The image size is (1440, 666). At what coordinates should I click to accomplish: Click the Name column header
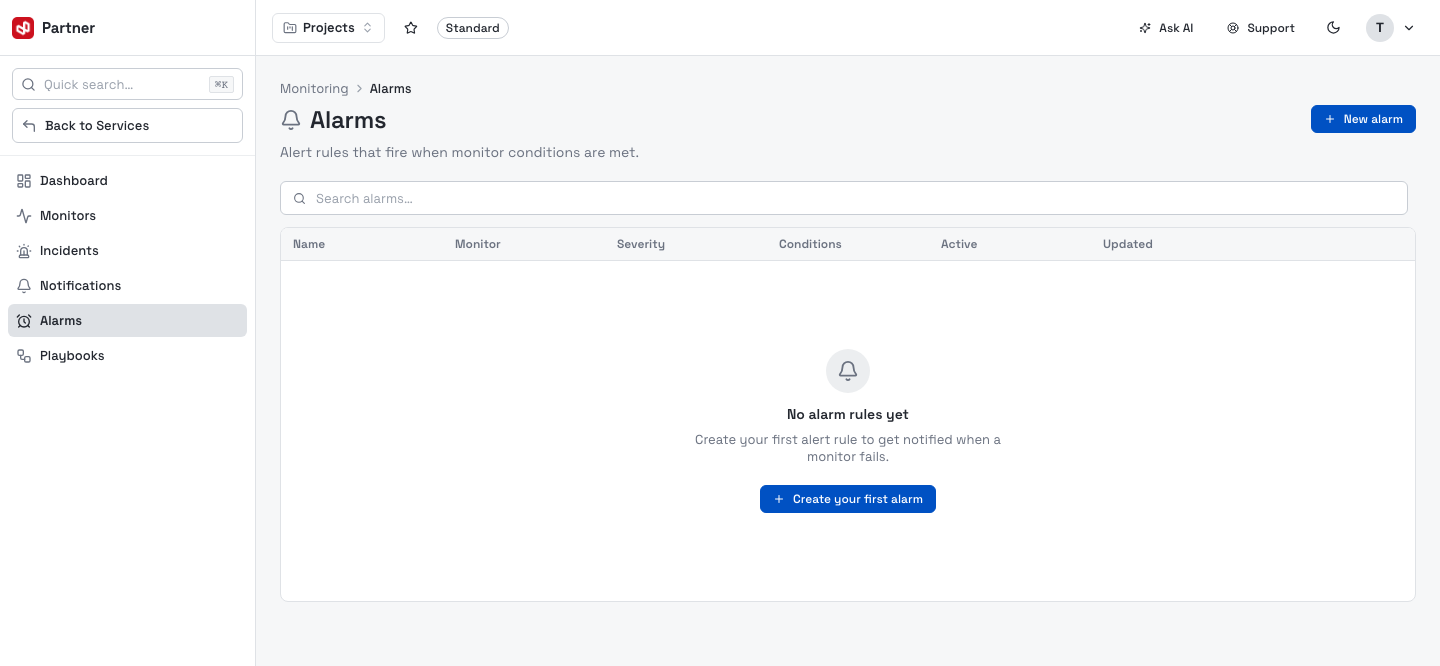[x=309, y=244]
